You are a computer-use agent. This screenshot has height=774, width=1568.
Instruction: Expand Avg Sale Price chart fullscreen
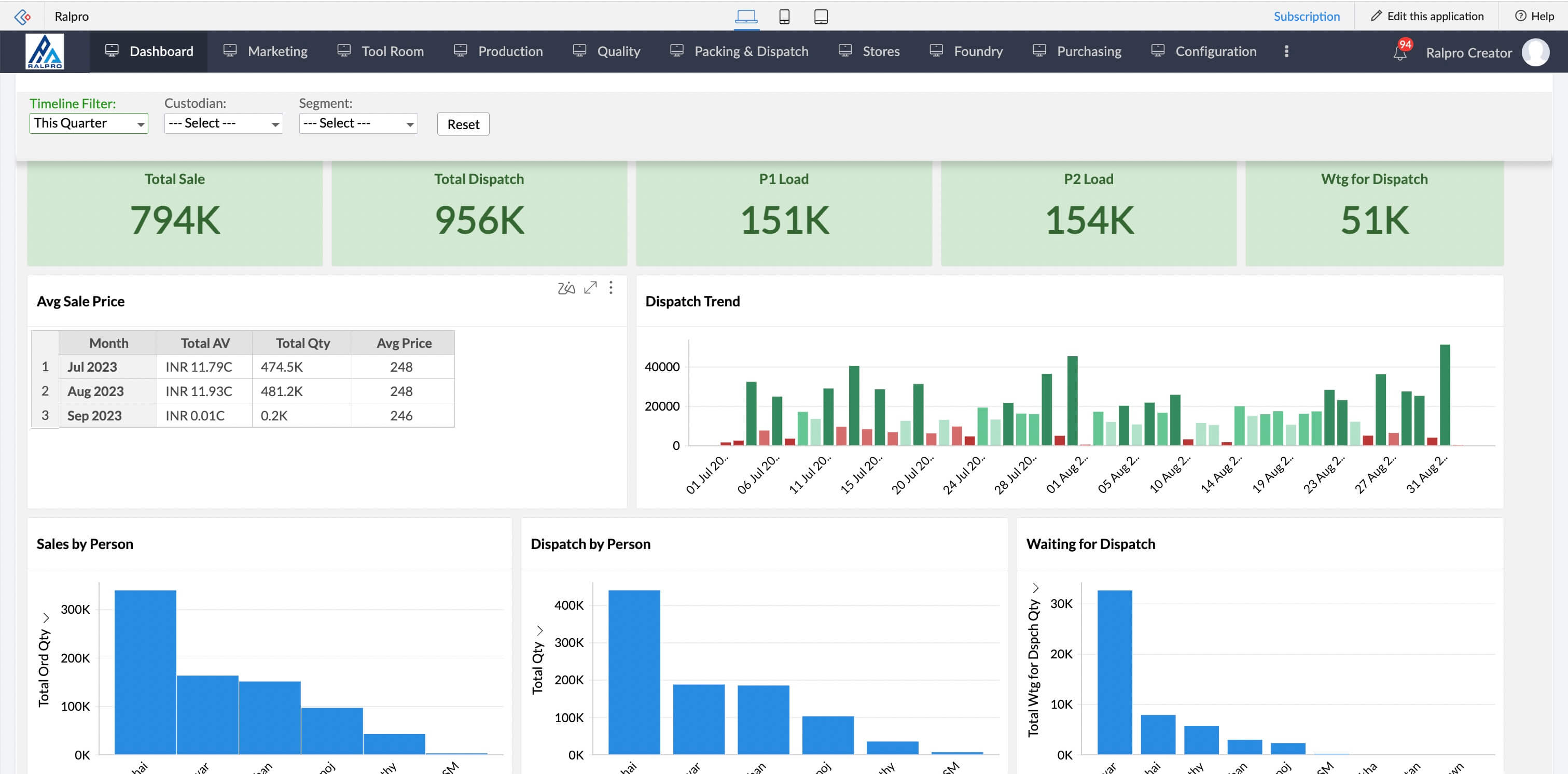point(590,288)
